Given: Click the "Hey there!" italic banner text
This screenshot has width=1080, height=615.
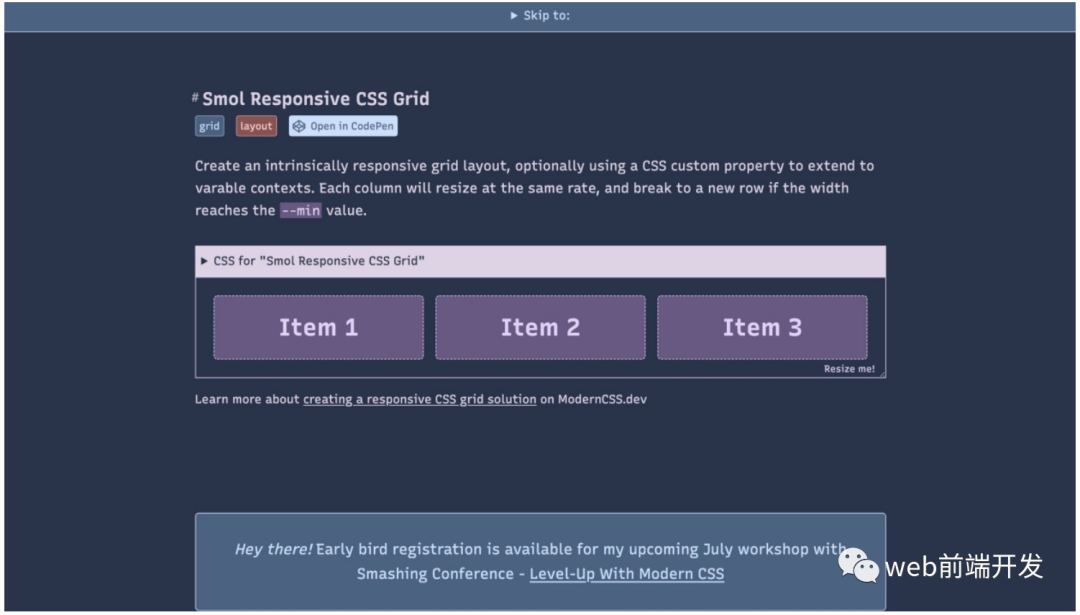Looking at the screenshot, I should pos(273,549).
